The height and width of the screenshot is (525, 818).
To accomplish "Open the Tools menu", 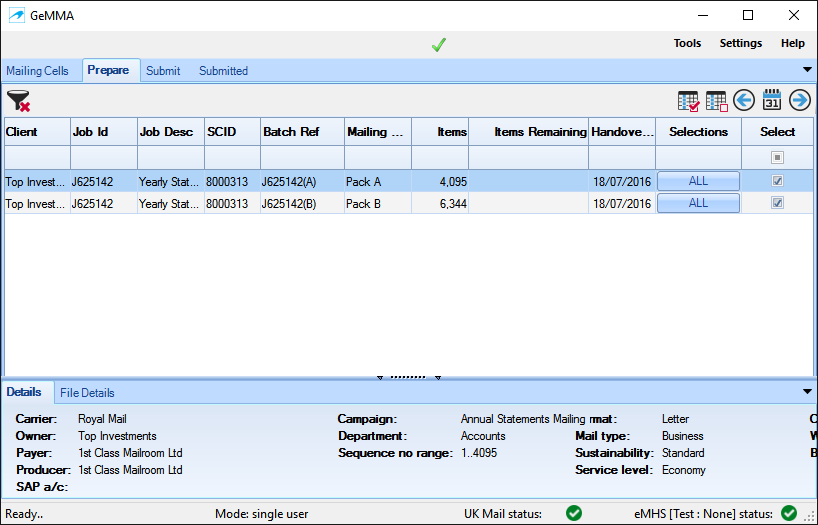I will pos(687,43).
